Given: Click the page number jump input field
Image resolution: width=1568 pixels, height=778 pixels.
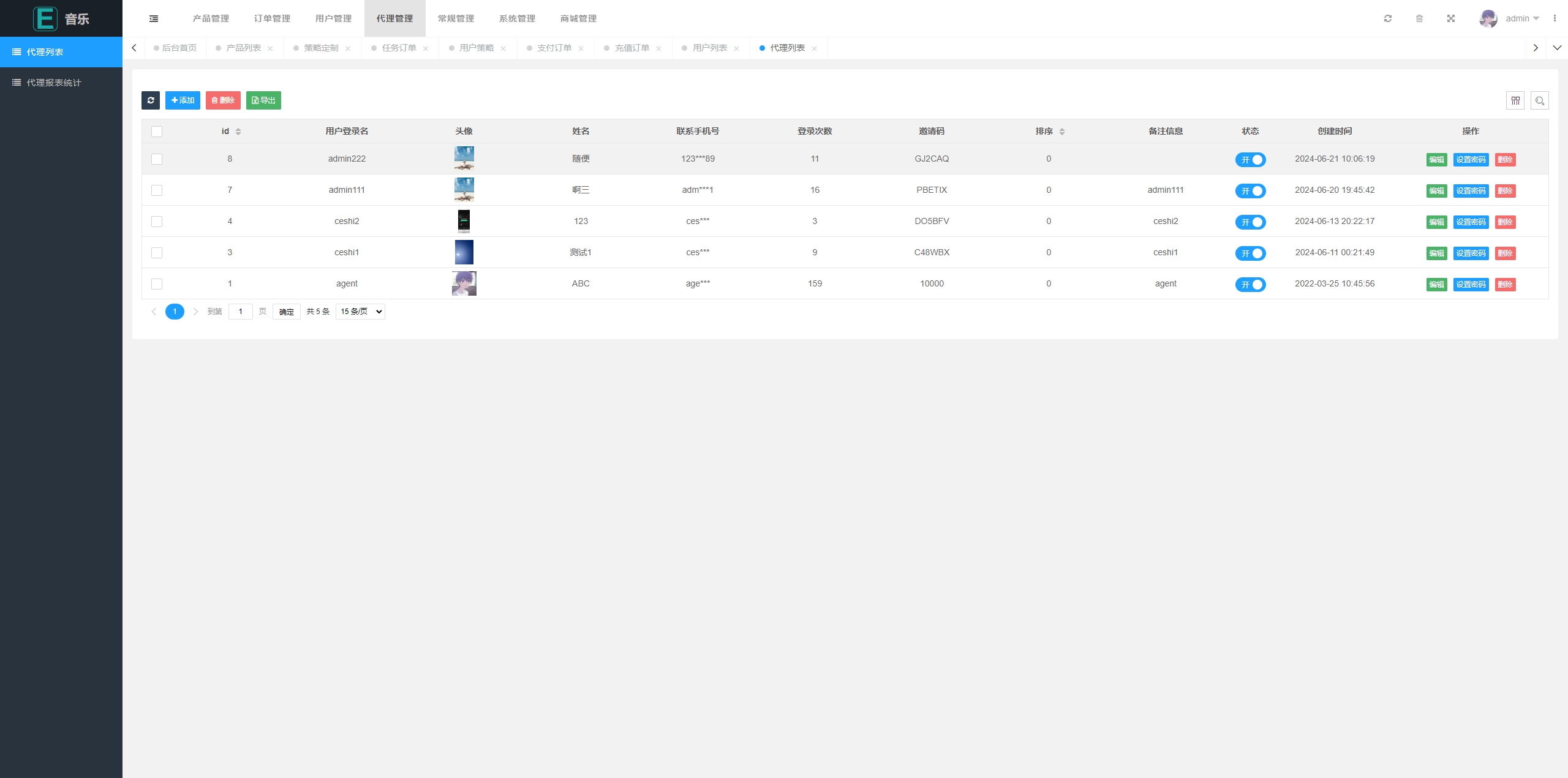Looking at the screenshot, I should click(x=240, y=312).
